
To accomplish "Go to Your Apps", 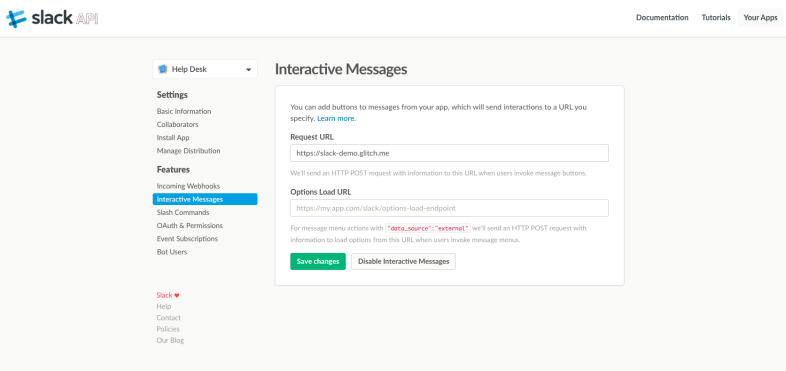I will point(760,18).
